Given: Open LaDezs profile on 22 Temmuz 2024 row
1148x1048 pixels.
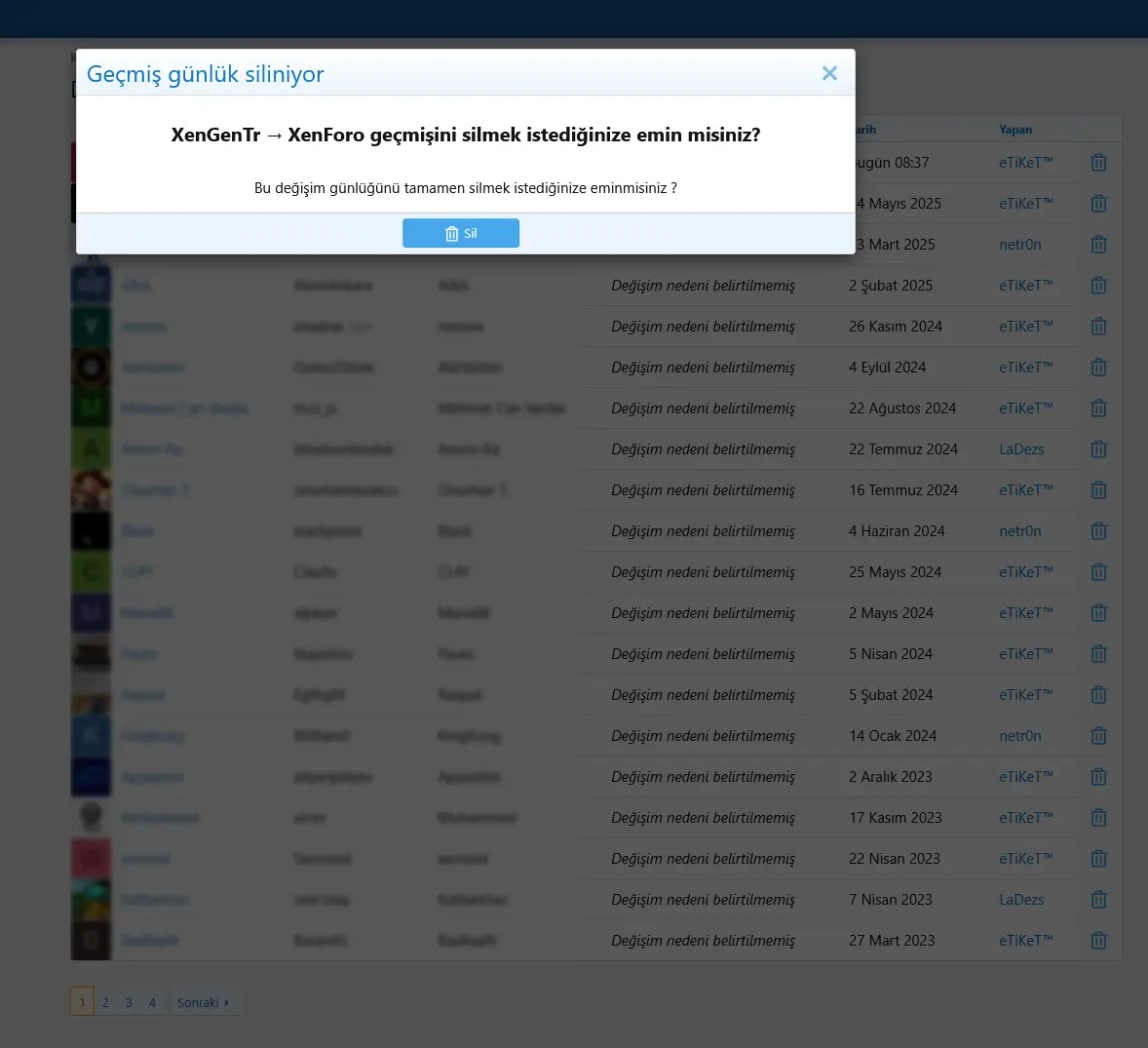Looking at the screenshot, I should point(1021,448).
